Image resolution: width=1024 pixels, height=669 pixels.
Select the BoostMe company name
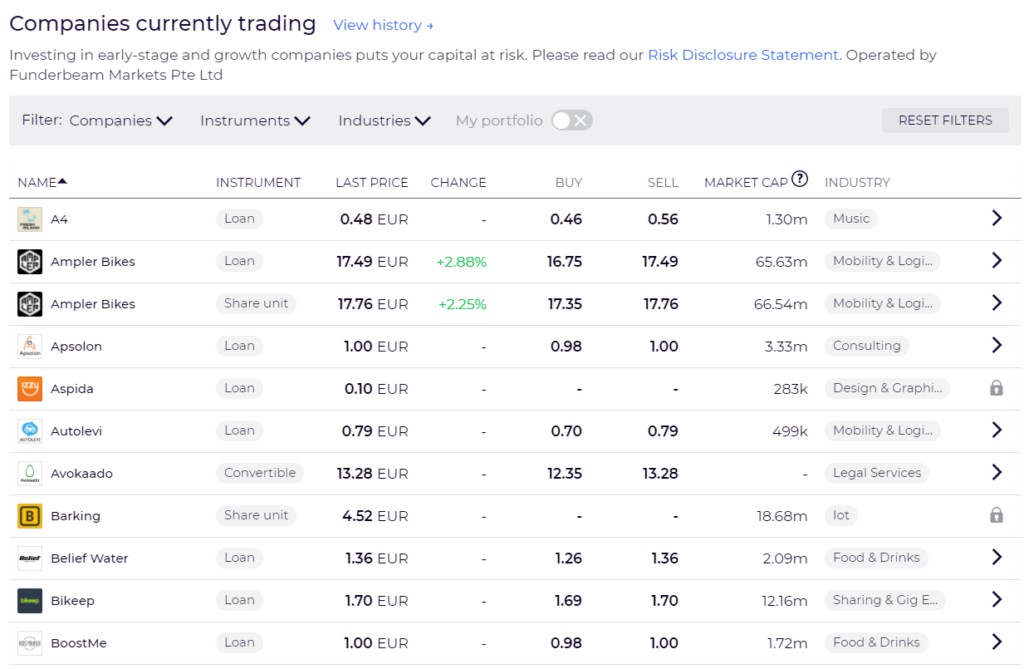[78, 644]
